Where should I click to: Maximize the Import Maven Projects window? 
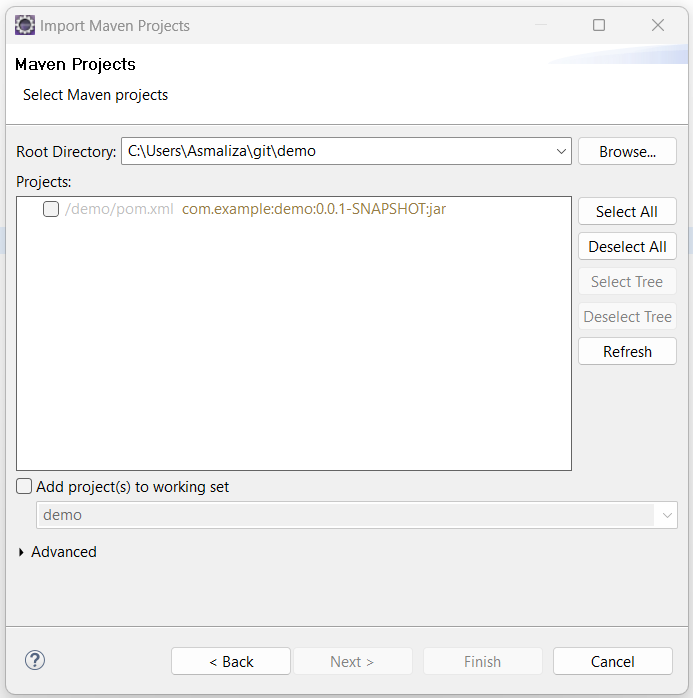coord(599,25)
